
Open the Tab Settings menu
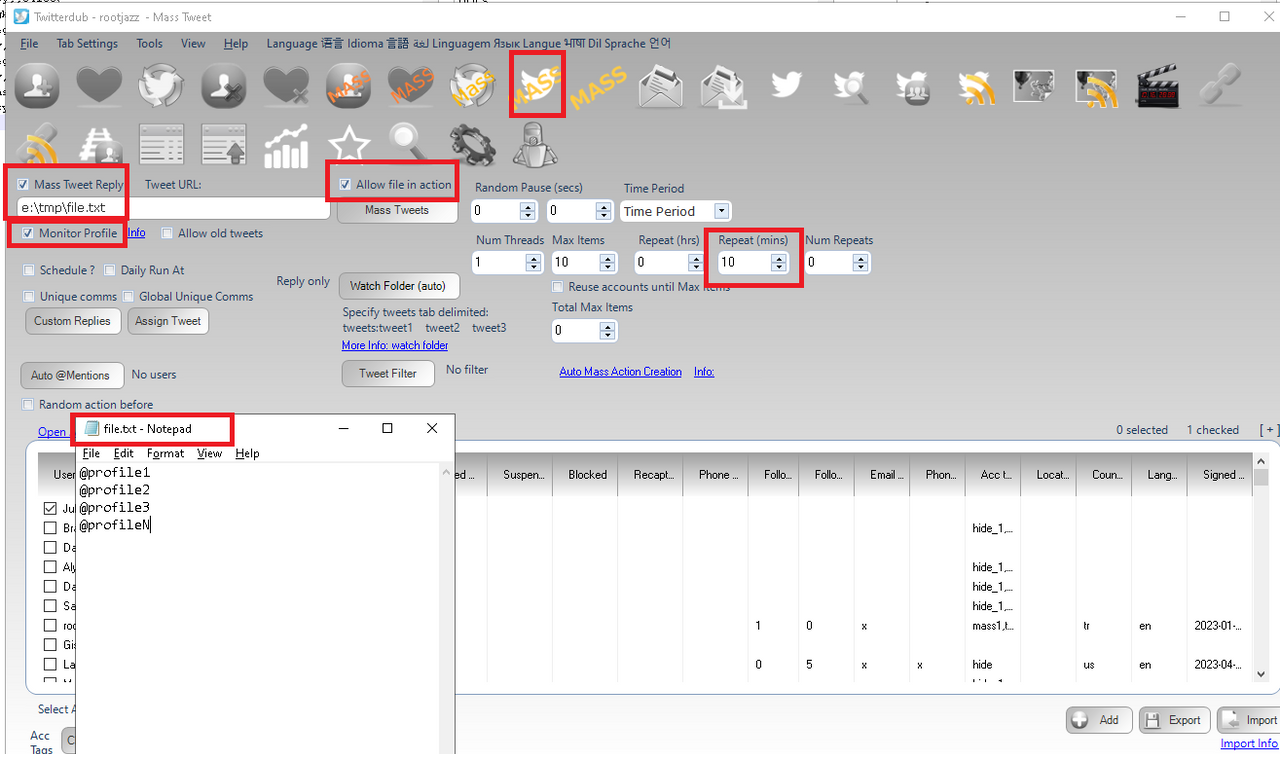point(87,44)
